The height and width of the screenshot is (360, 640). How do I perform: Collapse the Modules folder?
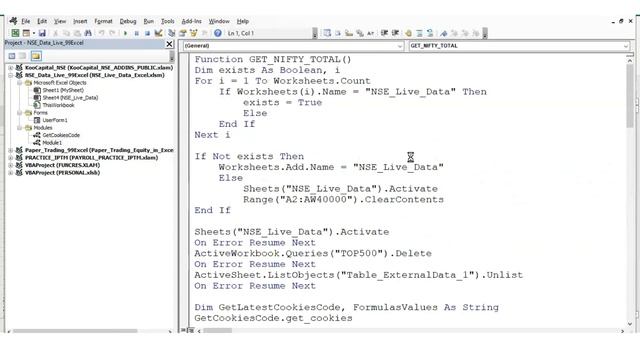(x=19, y=128)
